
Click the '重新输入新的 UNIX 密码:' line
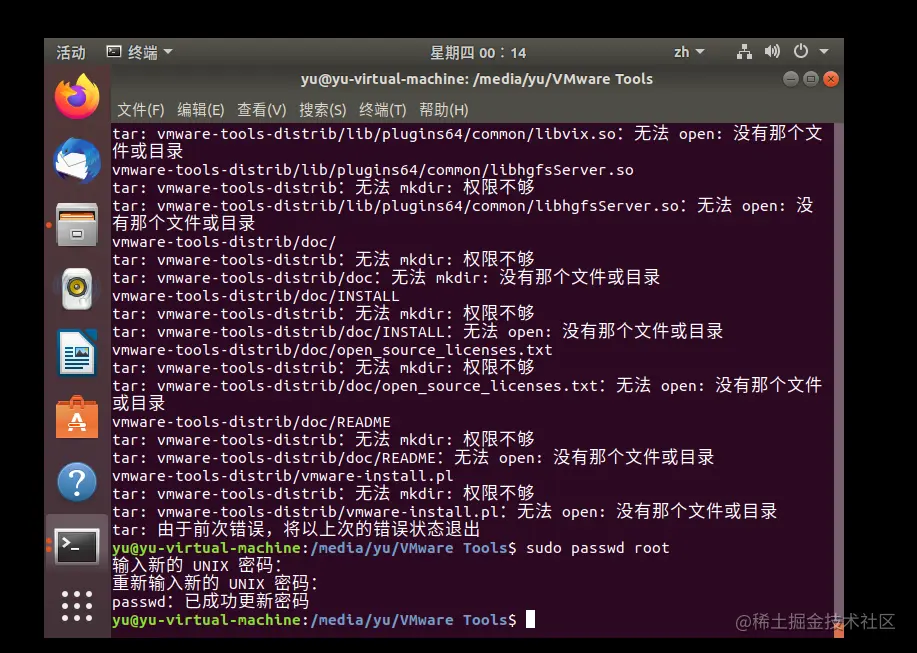[x=215, y=583]
